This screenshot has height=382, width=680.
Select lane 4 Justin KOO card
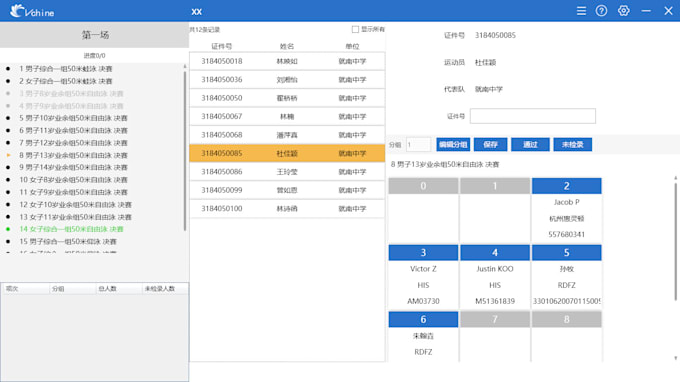pyautogui.click(x=495, y=277)
